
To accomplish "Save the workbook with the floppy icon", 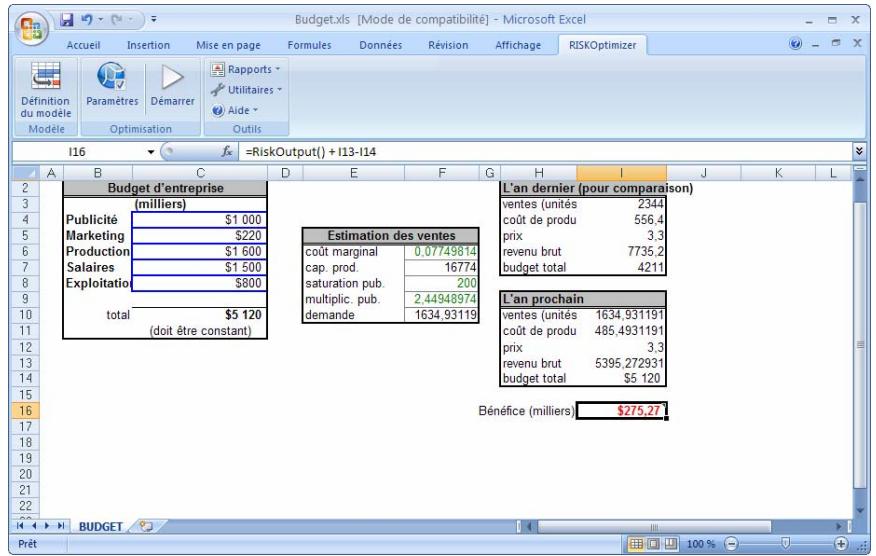I will click(x=67, y=20).
